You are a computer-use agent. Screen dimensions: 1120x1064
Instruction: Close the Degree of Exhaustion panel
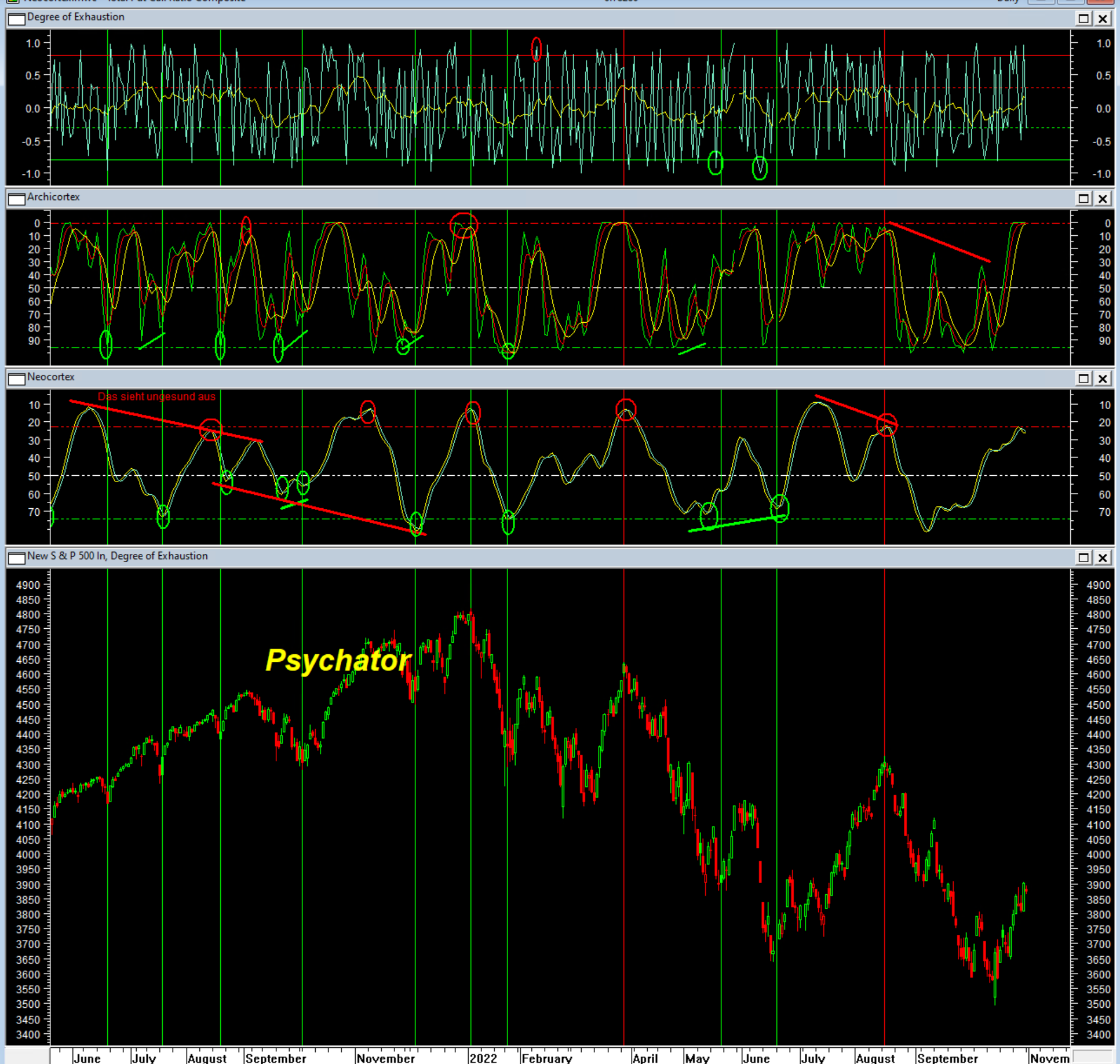pos(1103,19)
